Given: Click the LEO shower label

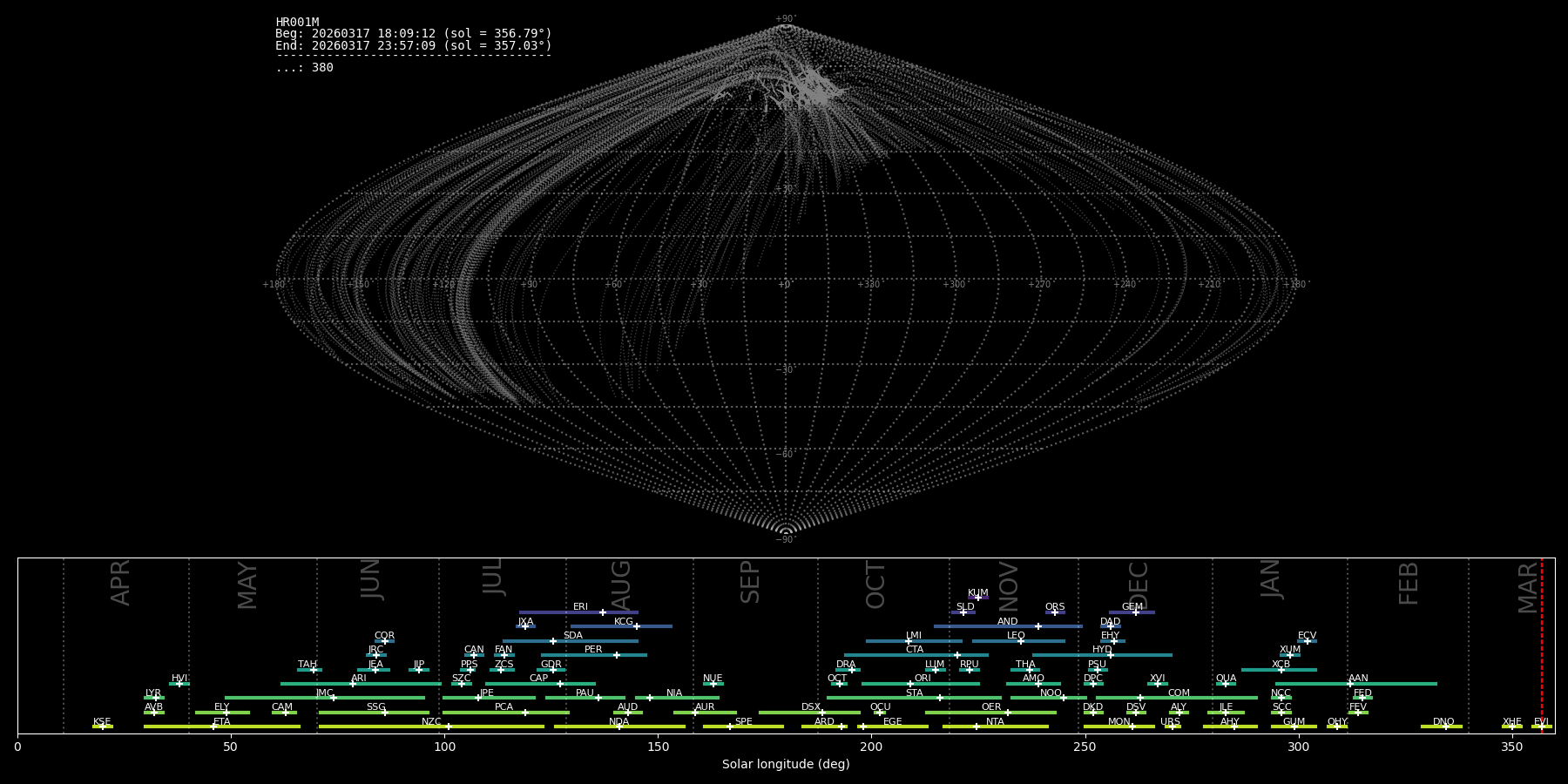Looking at the screenshot, I should coord(1016,636).
